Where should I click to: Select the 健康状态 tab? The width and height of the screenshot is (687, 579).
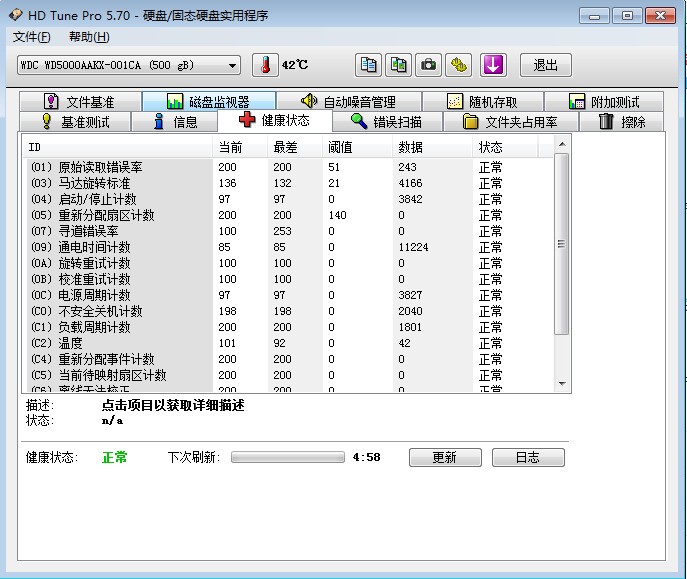275,120
